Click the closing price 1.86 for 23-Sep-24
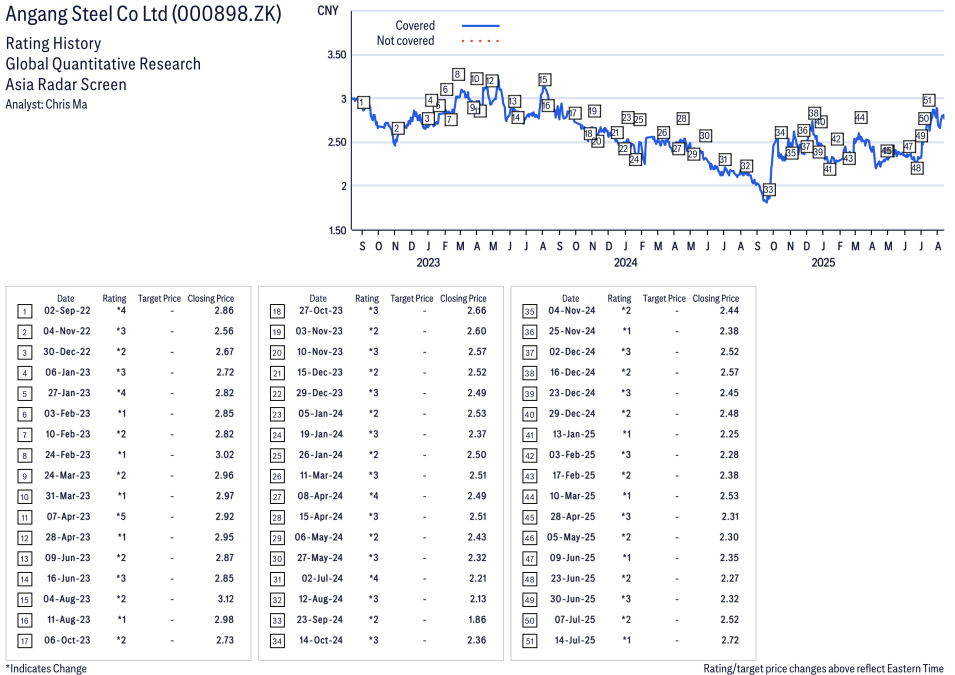This screenshot has height=675, width=955. 478,620
